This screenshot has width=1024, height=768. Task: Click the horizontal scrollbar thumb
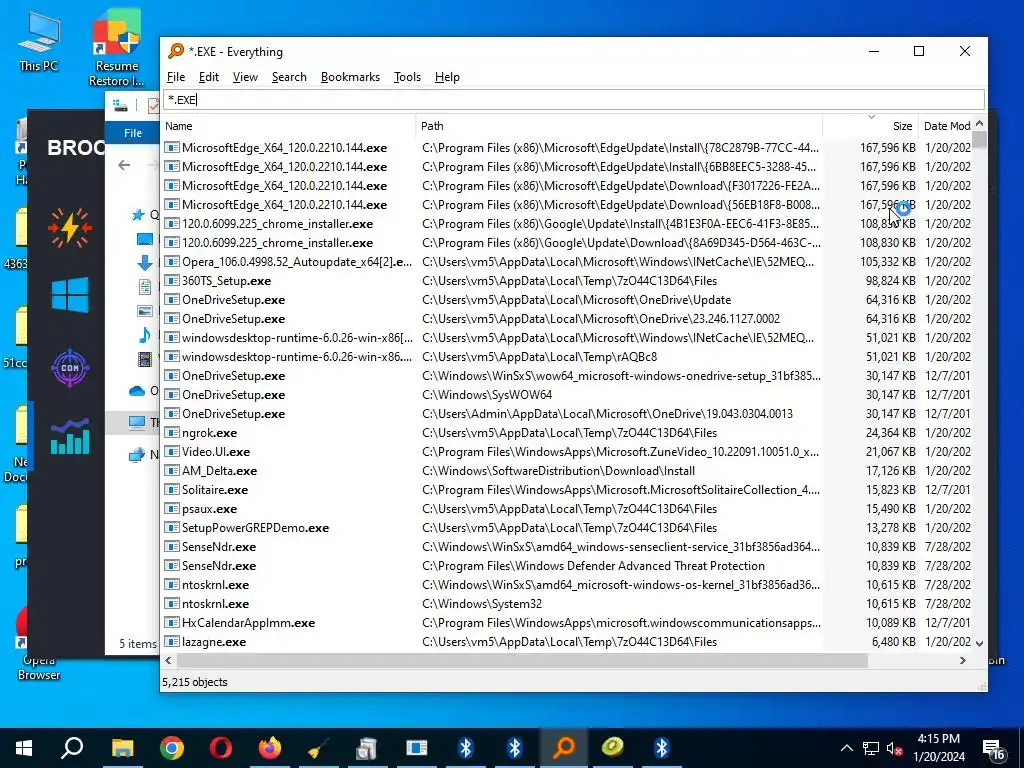[x=522, y=660]
